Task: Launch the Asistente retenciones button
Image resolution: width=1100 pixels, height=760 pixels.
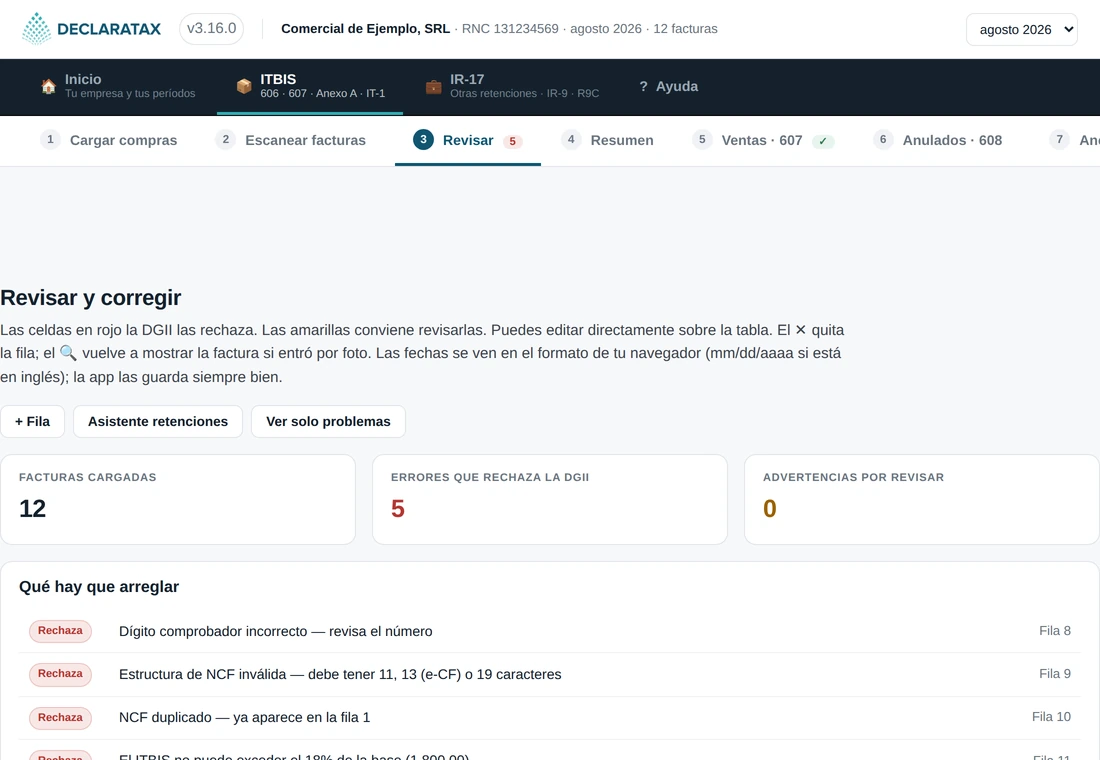Action: click(158, 422)
